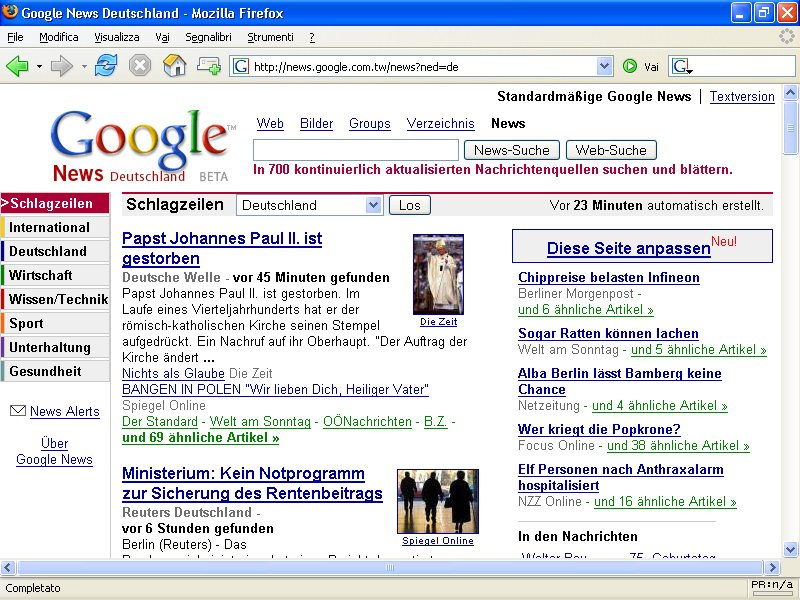Open the Strumenti menu

tap(270, 37)
